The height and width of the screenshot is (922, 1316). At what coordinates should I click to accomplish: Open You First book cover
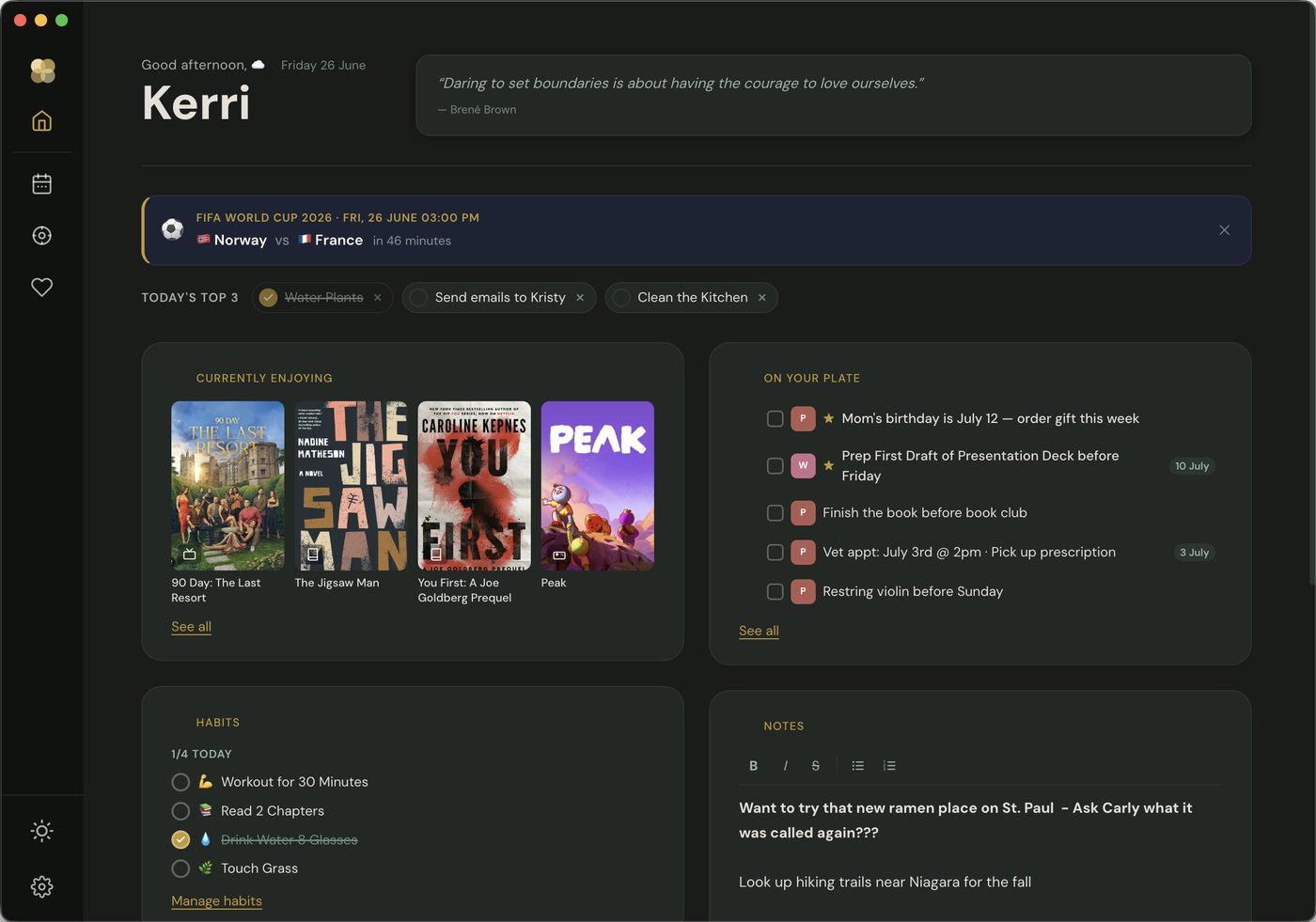(474, 486)
